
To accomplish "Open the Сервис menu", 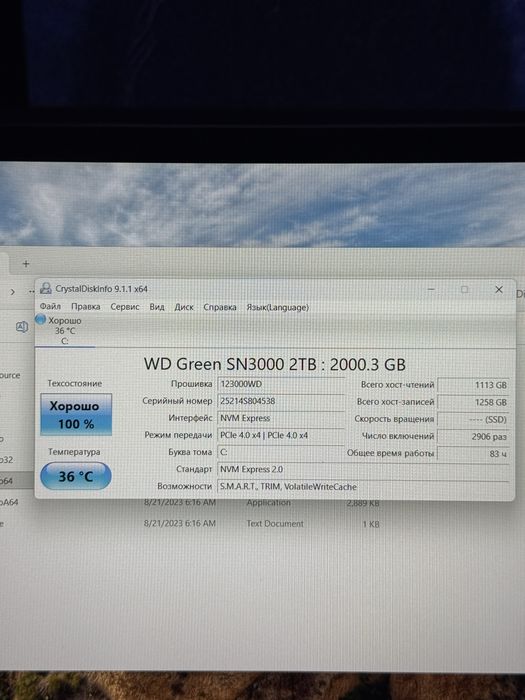I will [x=125, y=307].
